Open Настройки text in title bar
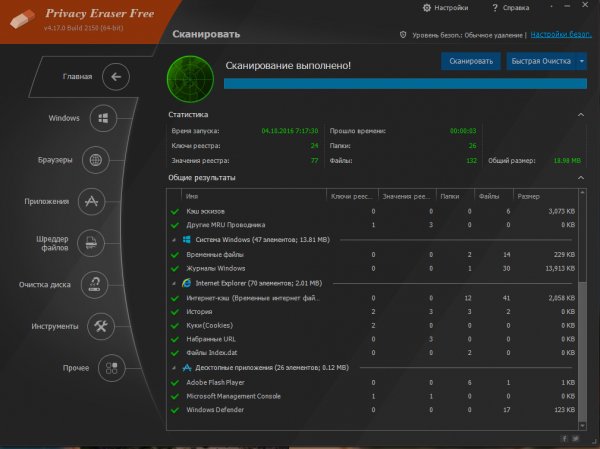Image resolution: width=600 pixels, height=449 pixels. pos(451,8)
